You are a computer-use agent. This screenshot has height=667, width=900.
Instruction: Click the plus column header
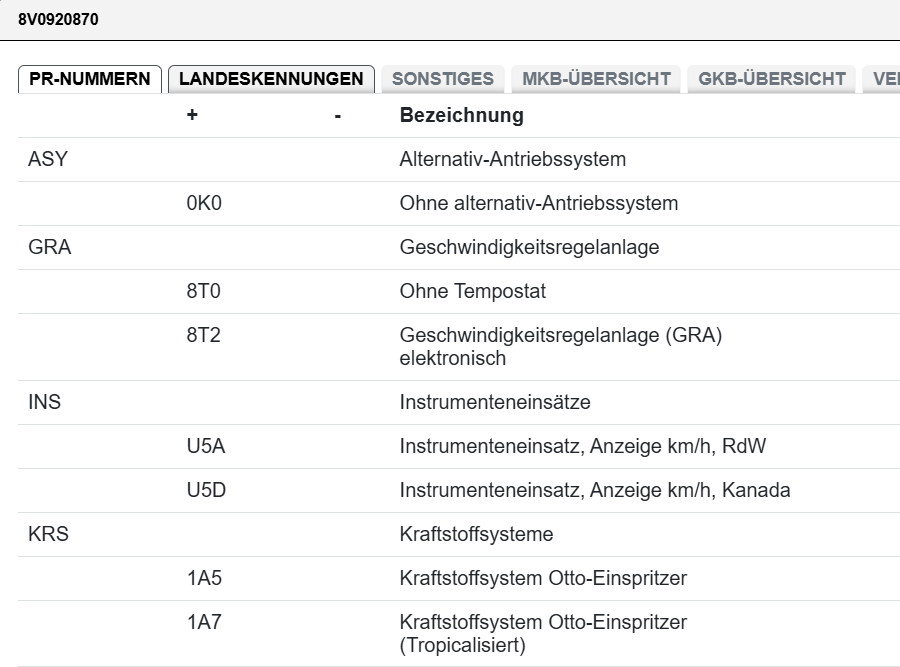[192, 115]
